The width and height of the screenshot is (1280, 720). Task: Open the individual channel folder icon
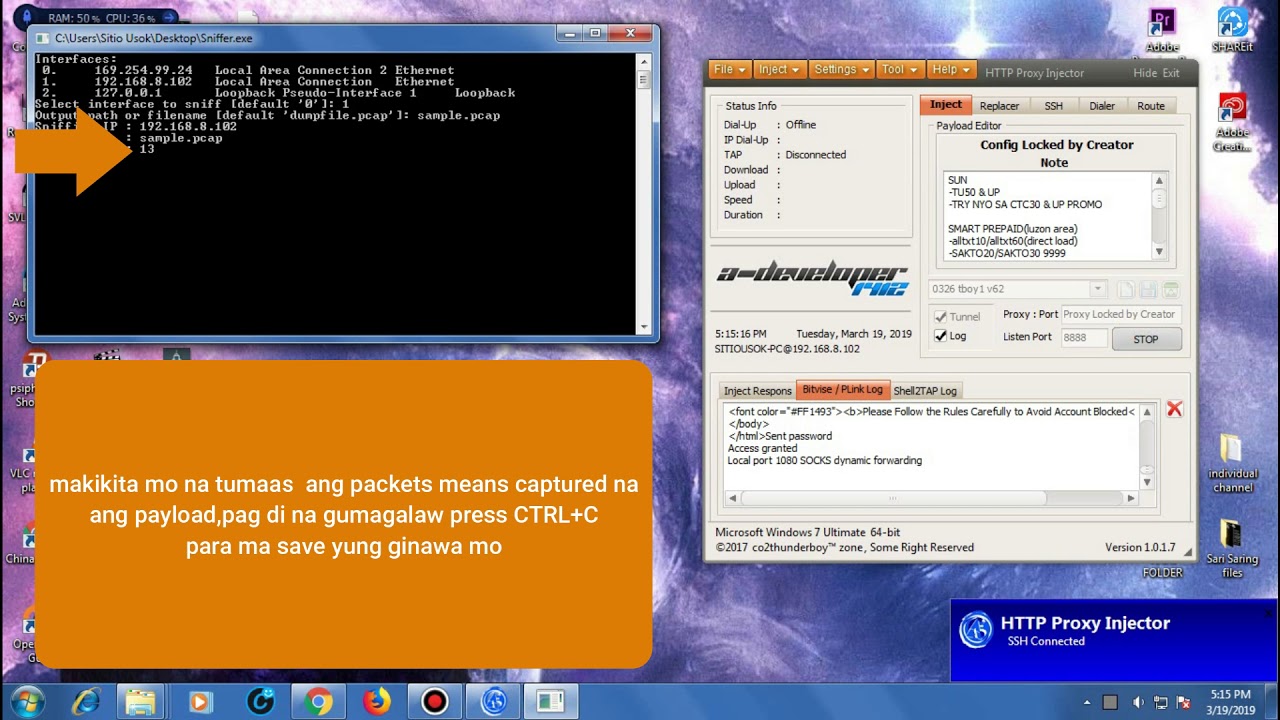coord(1232,462)
